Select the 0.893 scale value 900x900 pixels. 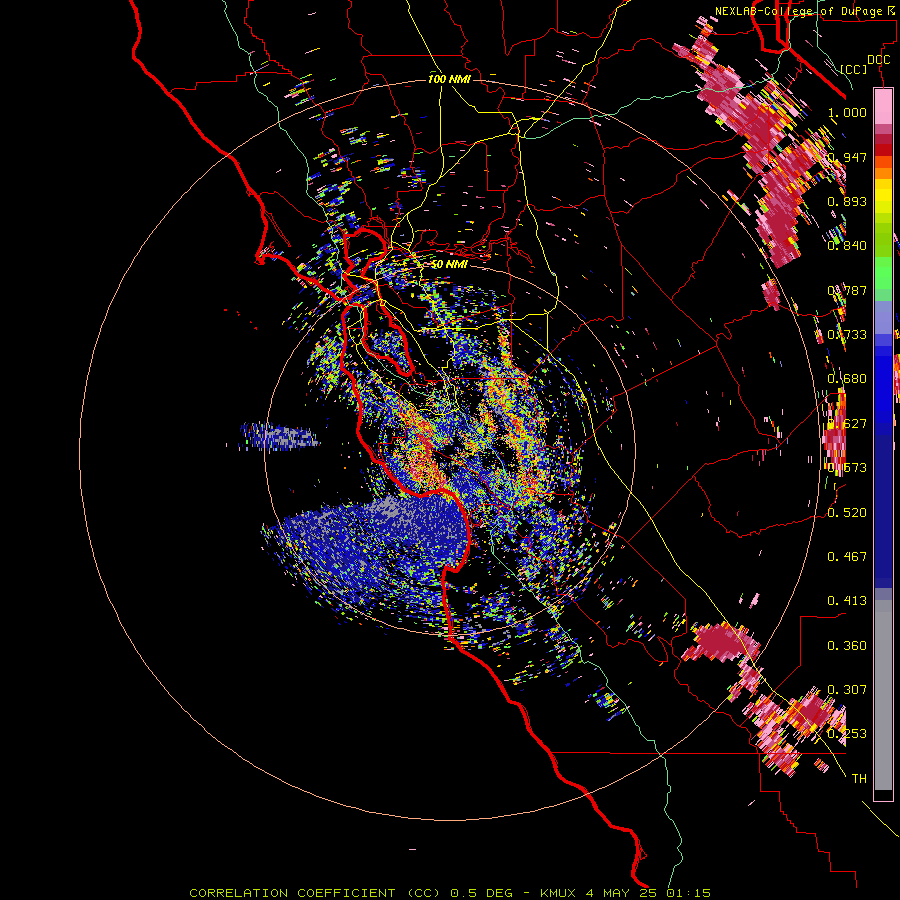(x=847, y=201)
